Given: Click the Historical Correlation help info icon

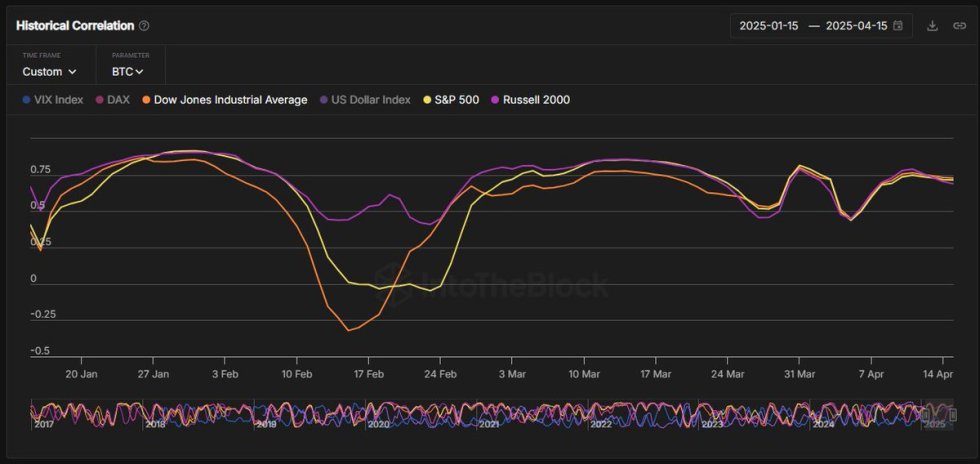Looking at the screenshot, I should (144, 26).
